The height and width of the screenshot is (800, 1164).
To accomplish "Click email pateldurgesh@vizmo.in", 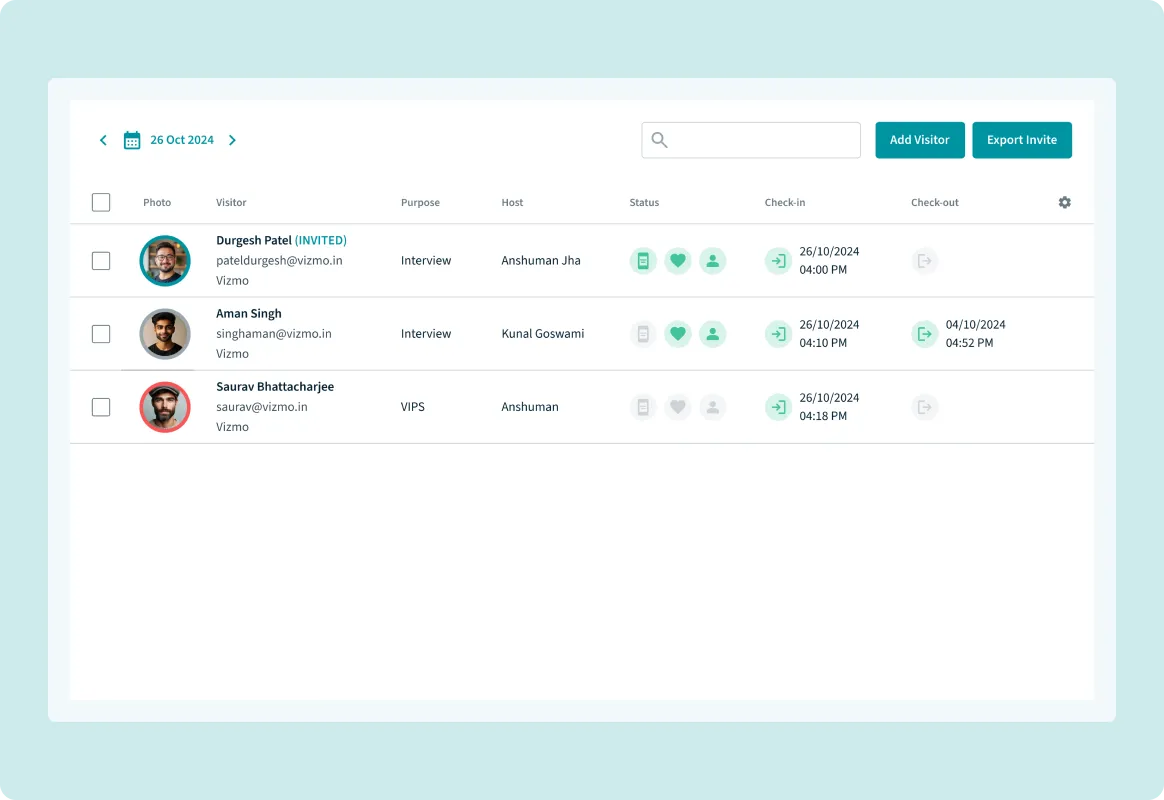I will click(x=279, y=260).
